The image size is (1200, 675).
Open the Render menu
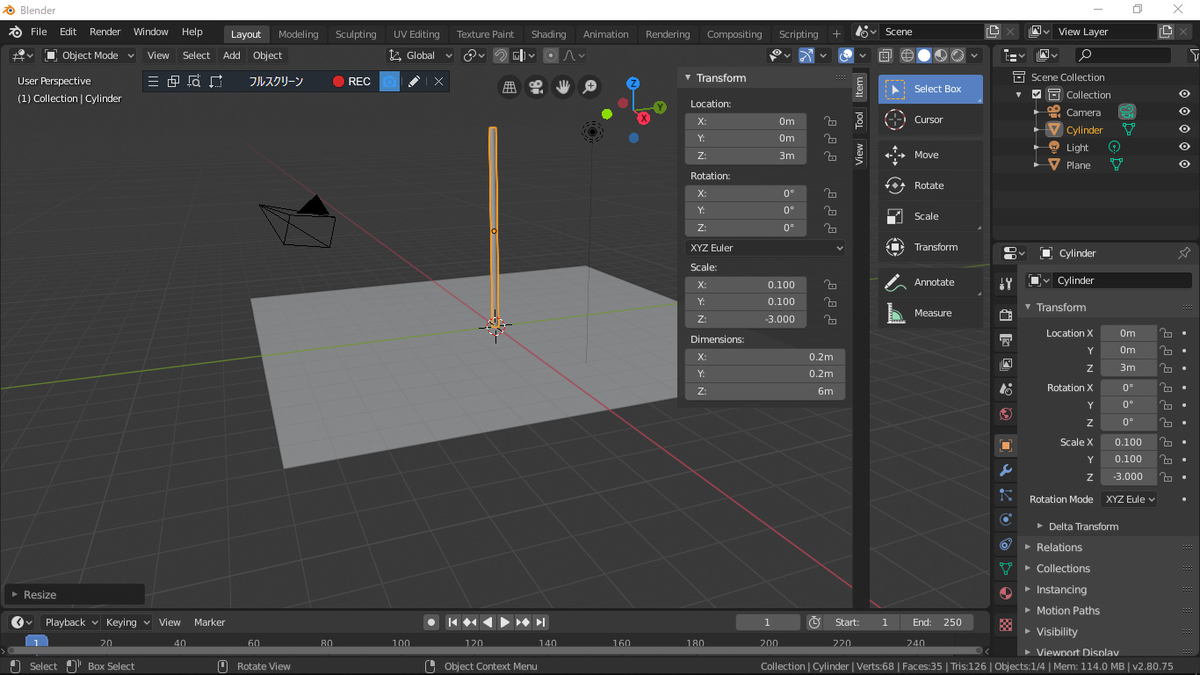click(x=105, y=32)
